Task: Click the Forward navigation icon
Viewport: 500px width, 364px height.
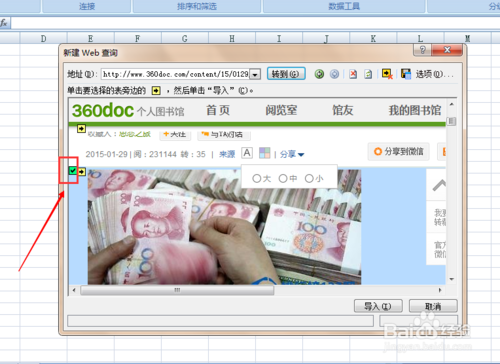Action: [x=334, y=74]
